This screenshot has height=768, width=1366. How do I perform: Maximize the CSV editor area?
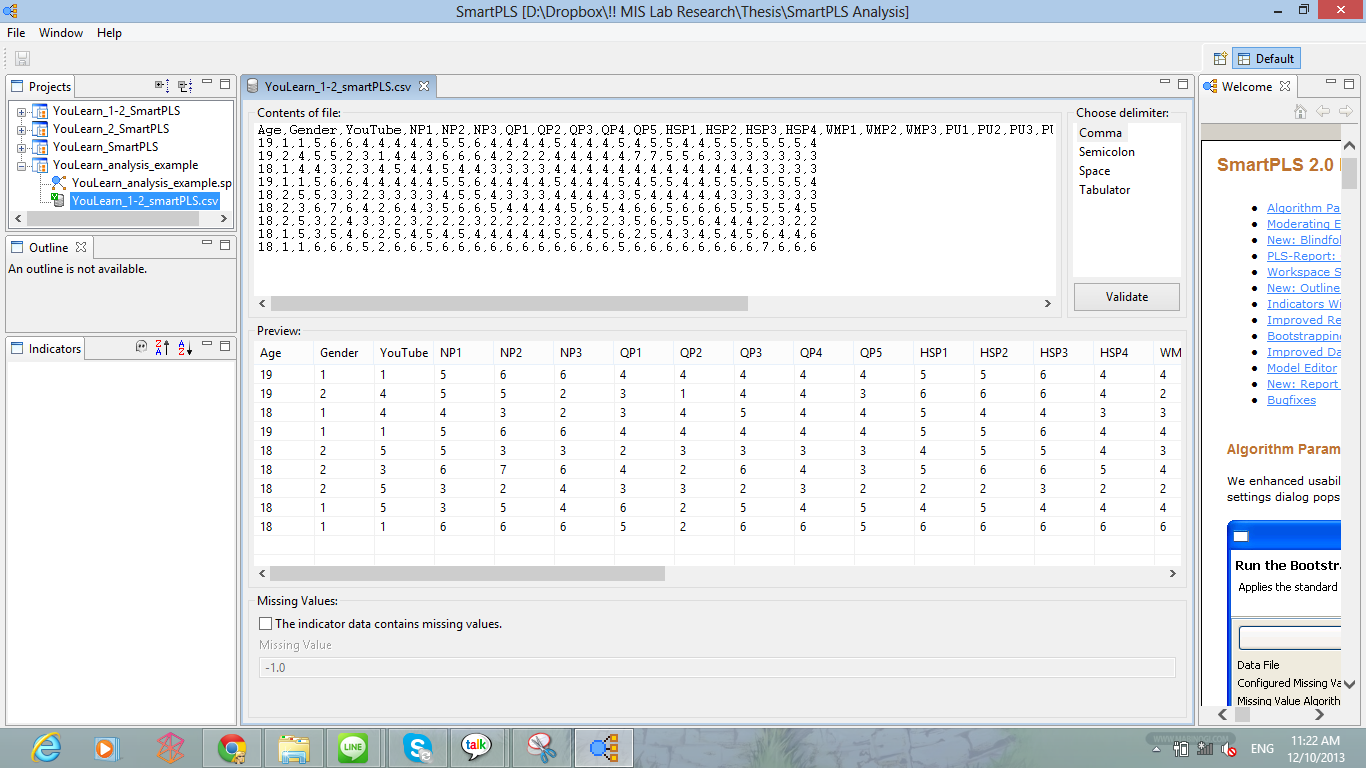(1184, 83)
